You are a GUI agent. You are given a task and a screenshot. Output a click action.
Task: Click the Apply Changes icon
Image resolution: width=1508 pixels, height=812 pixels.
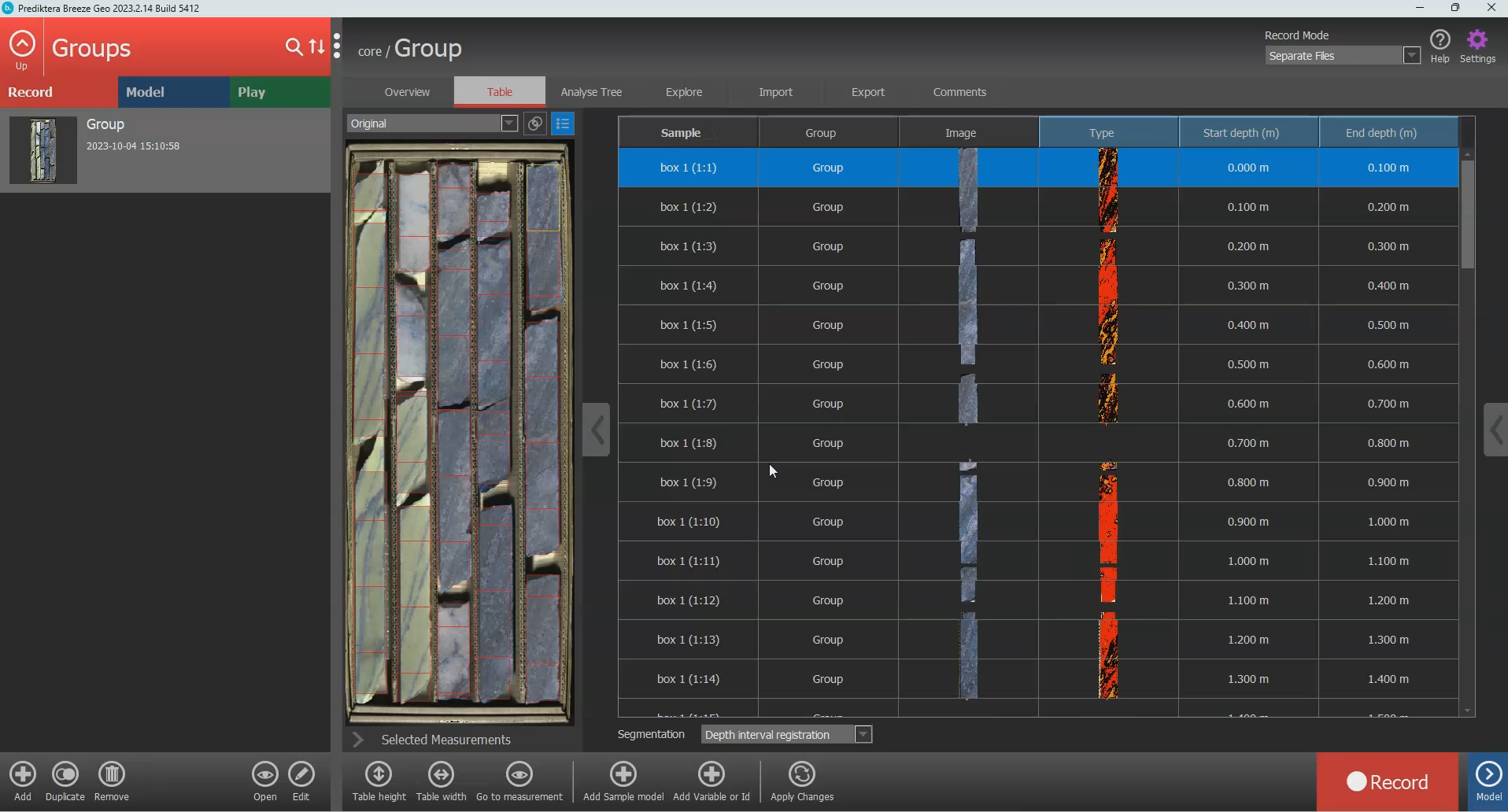click(x=801, y=775)
